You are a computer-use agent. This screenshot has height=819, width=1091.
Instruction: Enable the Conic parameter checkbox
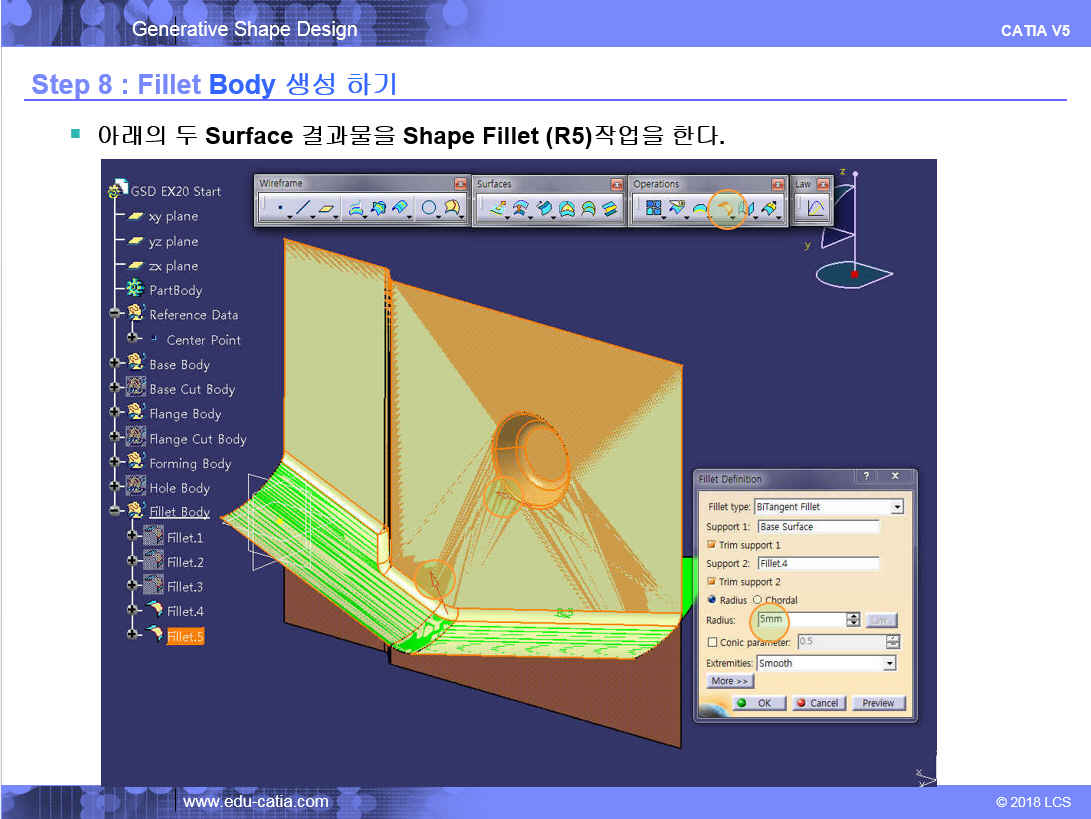click(712, 643)
